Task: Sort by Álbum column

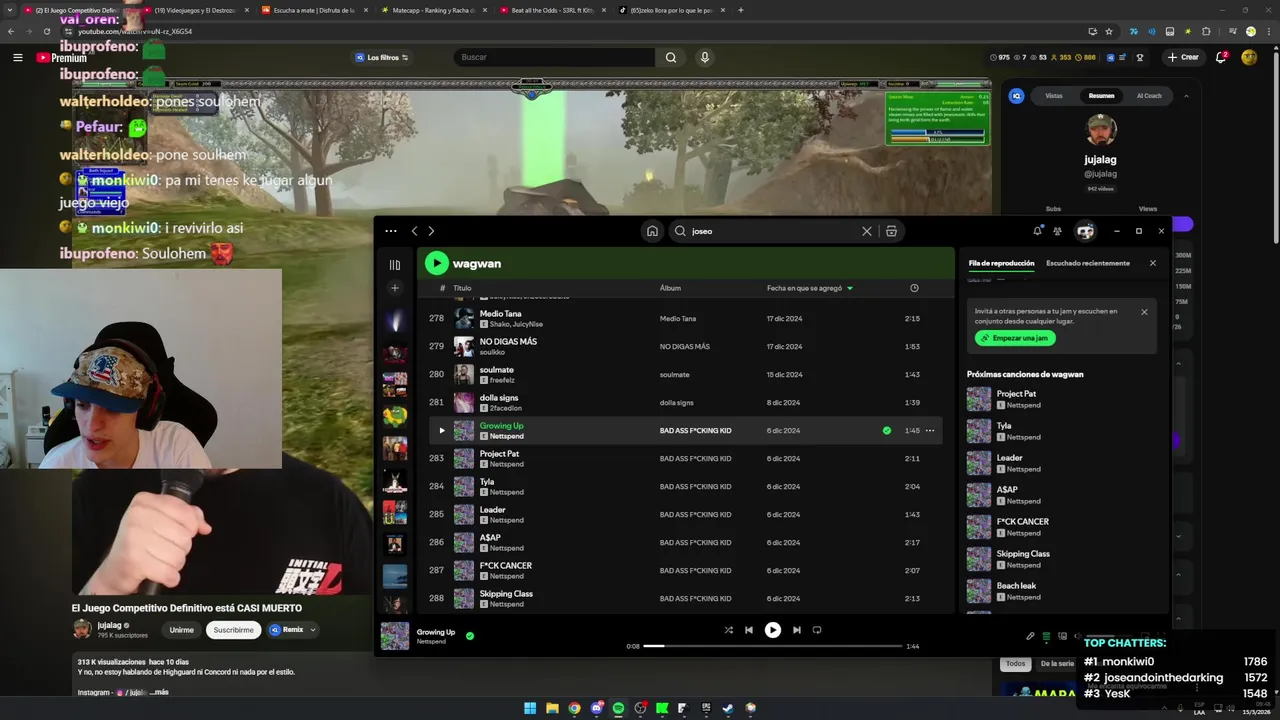Action: 670,288
